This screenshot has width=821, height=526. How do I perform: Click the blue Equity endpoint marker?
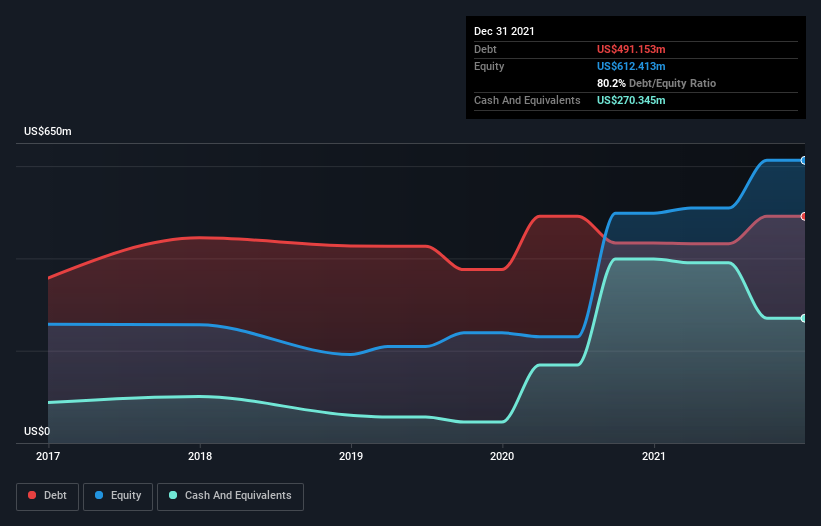tap(804, 161)
